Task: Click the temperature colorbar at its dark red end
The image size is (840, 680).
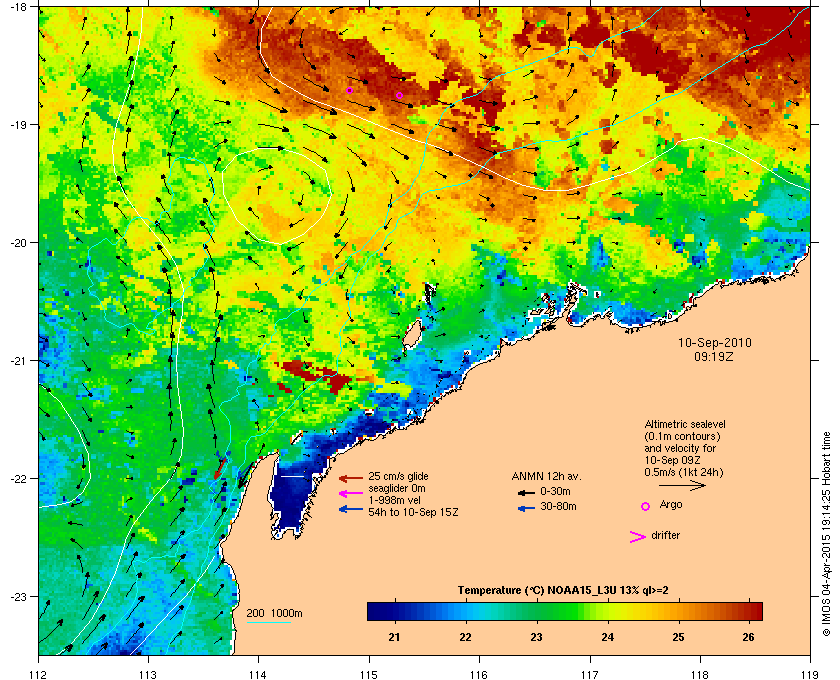Action: tap(755, 611)
